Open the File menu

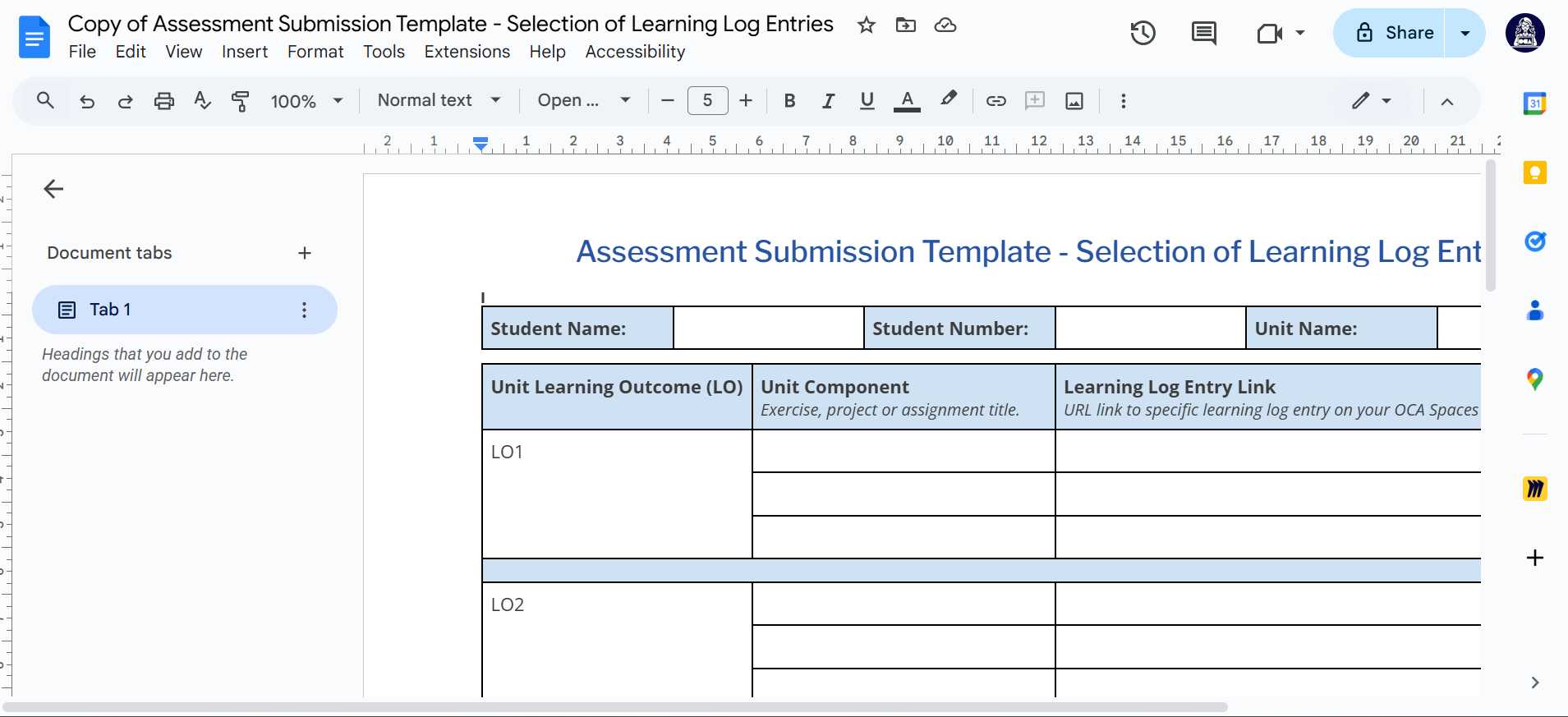pyautogui.click(x=82, y=52)
